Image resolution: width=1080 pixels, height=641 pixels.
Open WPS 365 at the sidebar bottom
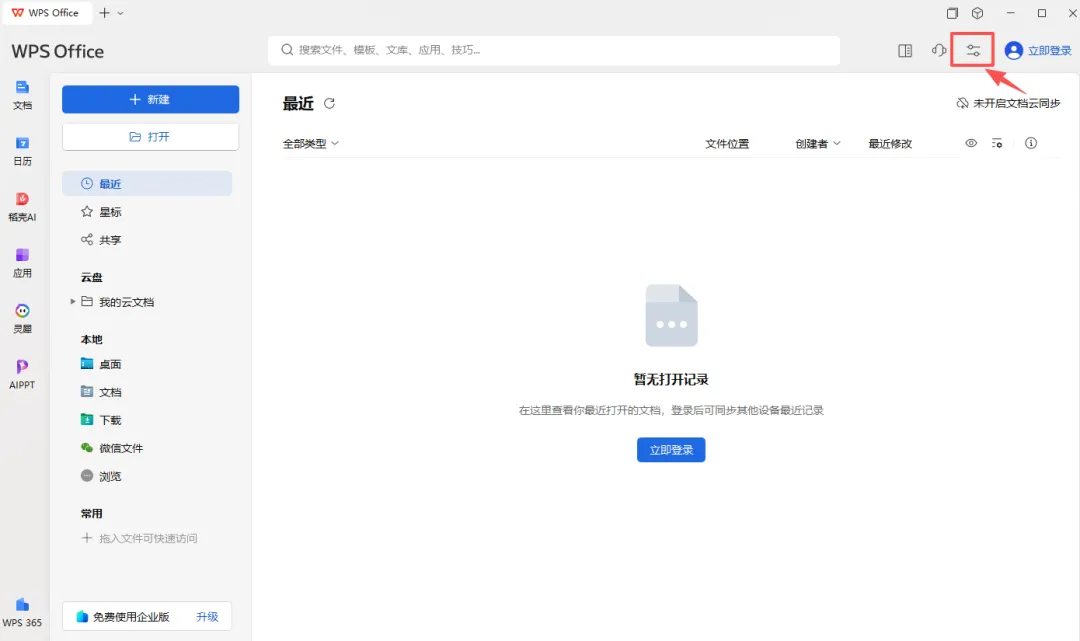(22, 612)
